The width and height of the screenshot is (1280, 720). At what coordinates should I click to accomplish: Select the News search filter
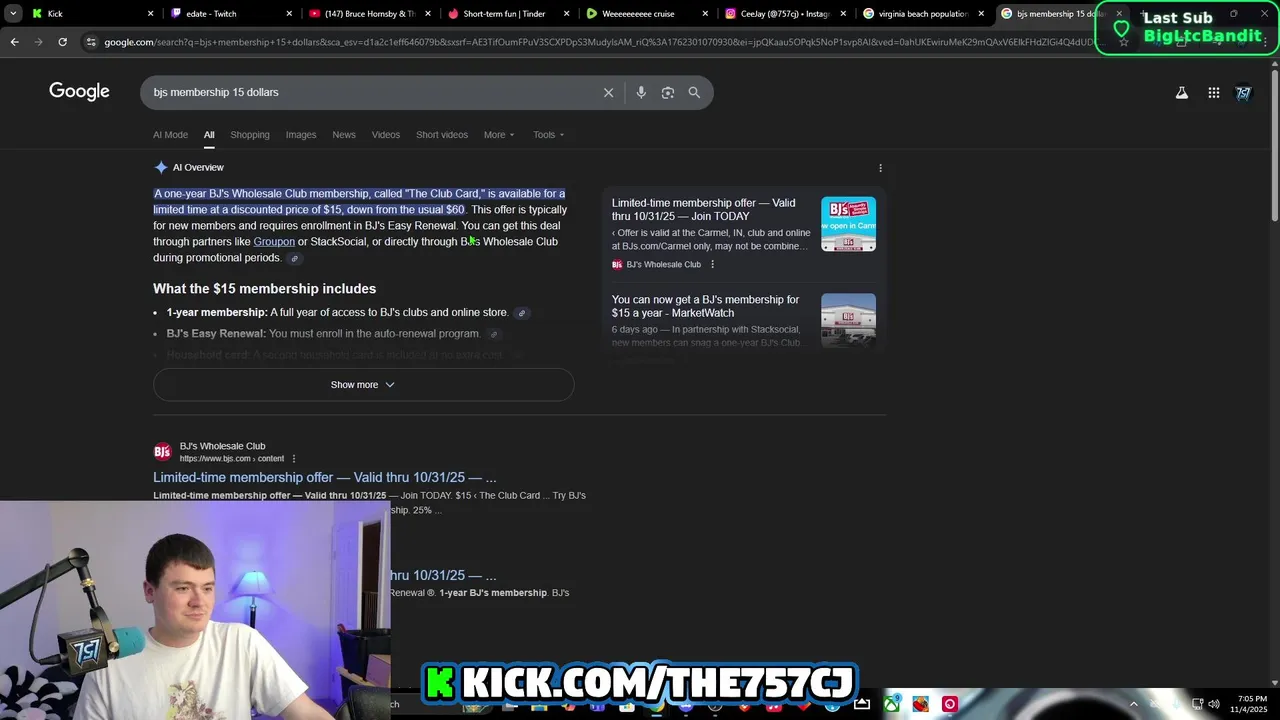pyautogui.click(x=344, y=135)
